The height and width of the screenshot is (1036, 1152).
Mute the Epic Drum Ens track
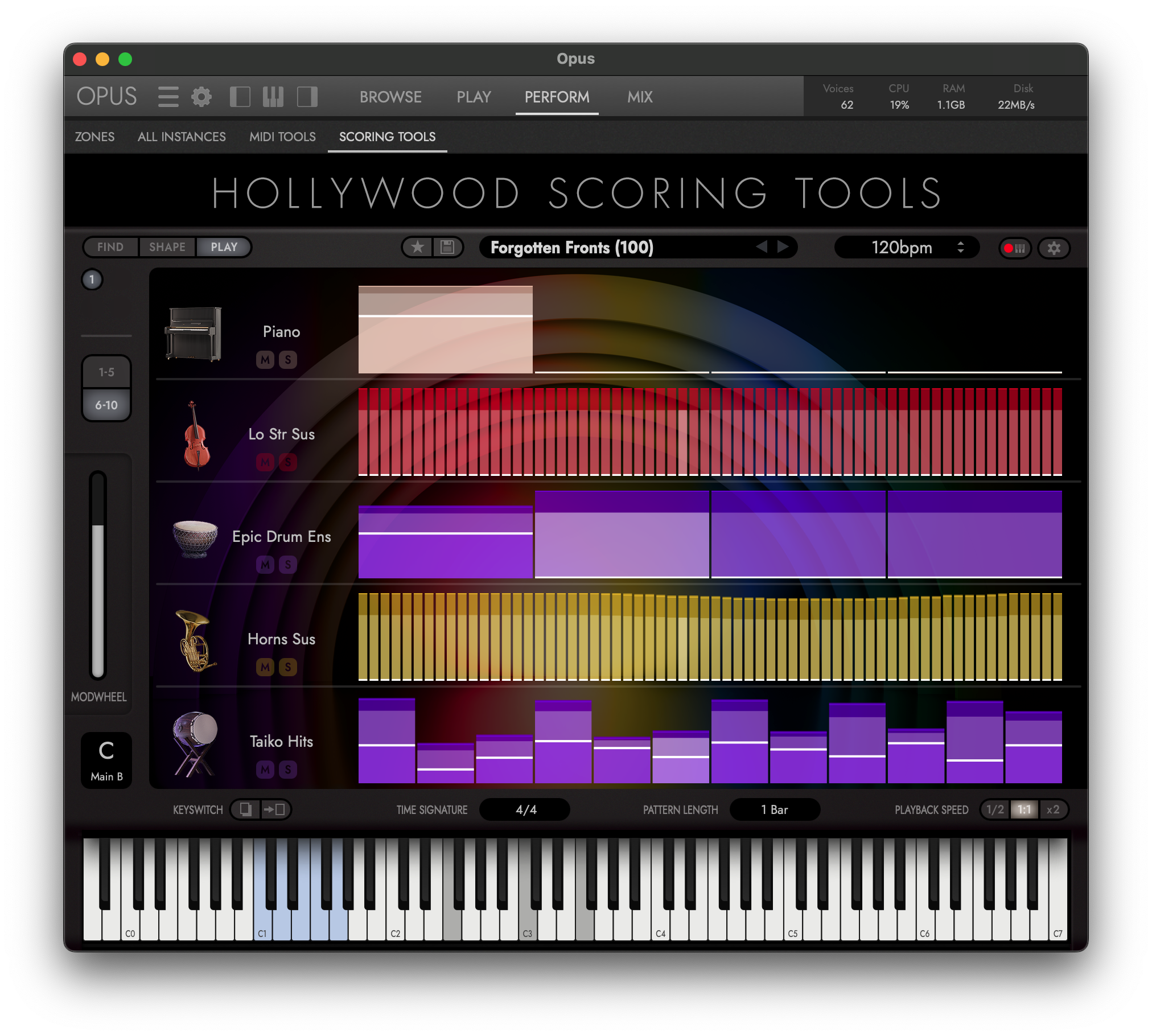pos(265,565)
